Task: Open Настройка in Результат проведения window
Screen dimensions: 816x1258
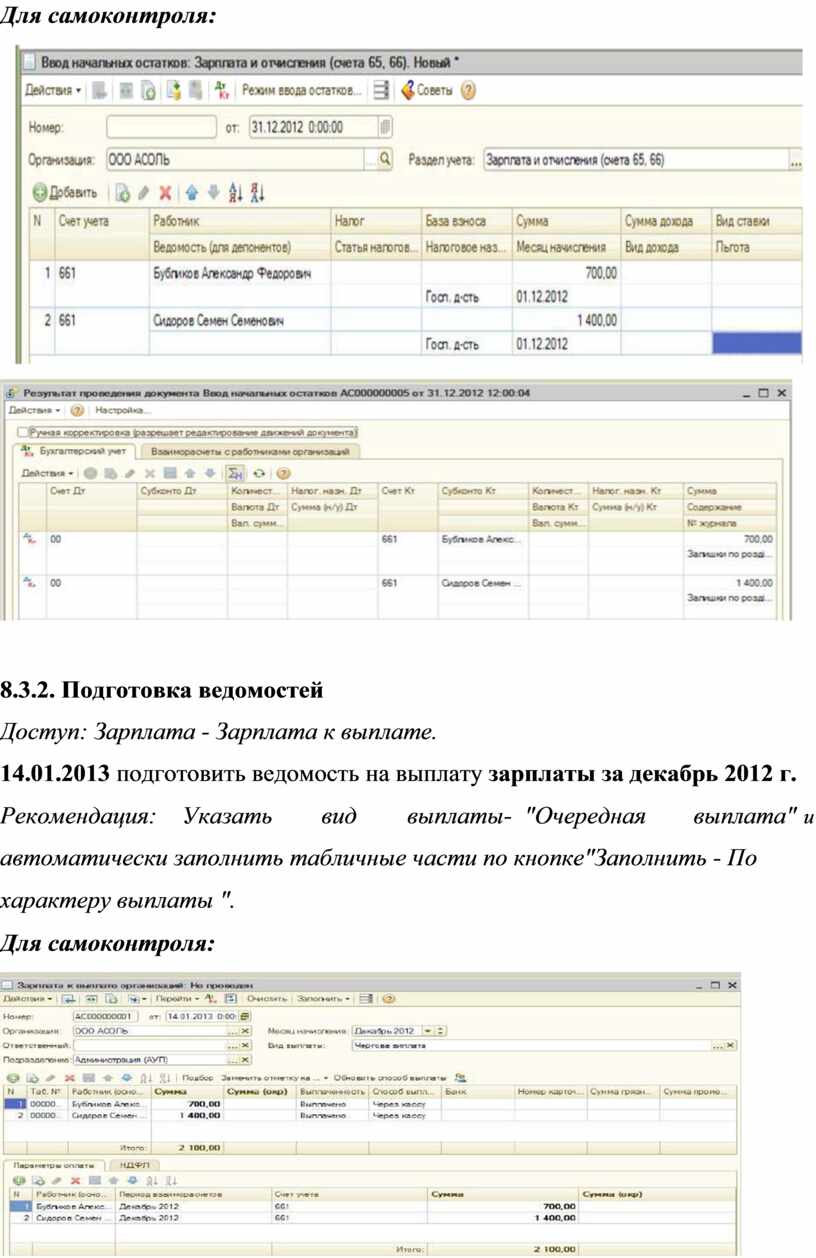Action: pyautogui.click(x=123, y=410)
